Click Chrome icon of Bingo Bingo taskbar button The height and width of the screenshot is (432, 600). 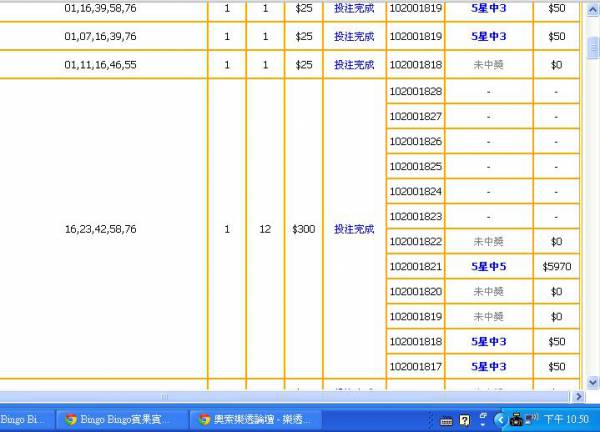[71, 420]
